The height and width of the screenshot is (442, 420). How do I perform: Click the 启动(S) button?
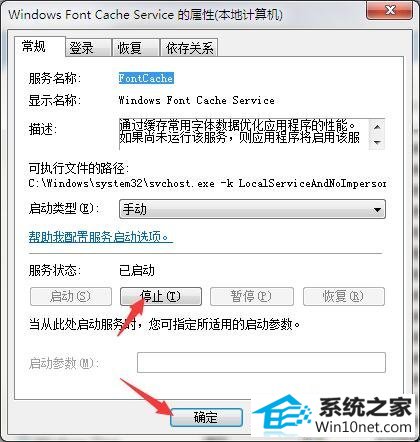pyautogui.click(x=71, y=296)
